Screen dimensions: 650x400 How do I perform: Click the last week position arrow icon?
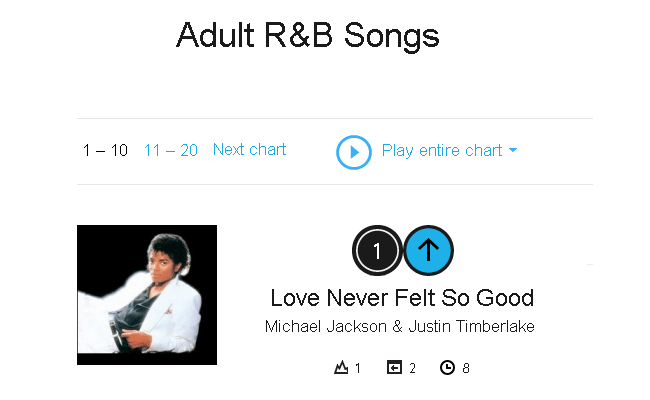click(394, 368)
